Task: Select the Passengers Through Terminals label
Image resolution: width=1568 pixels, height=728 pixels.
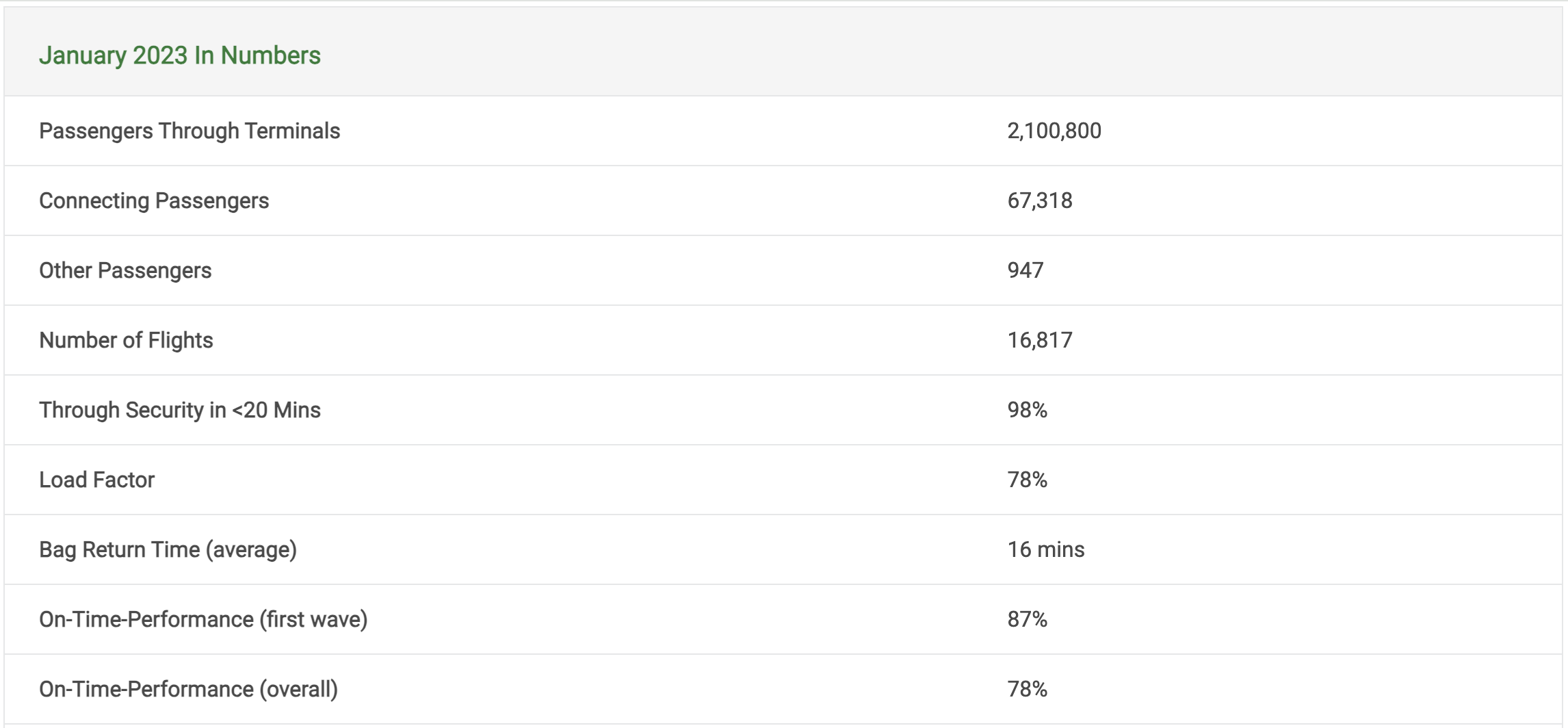Action: tap(190, 131)
